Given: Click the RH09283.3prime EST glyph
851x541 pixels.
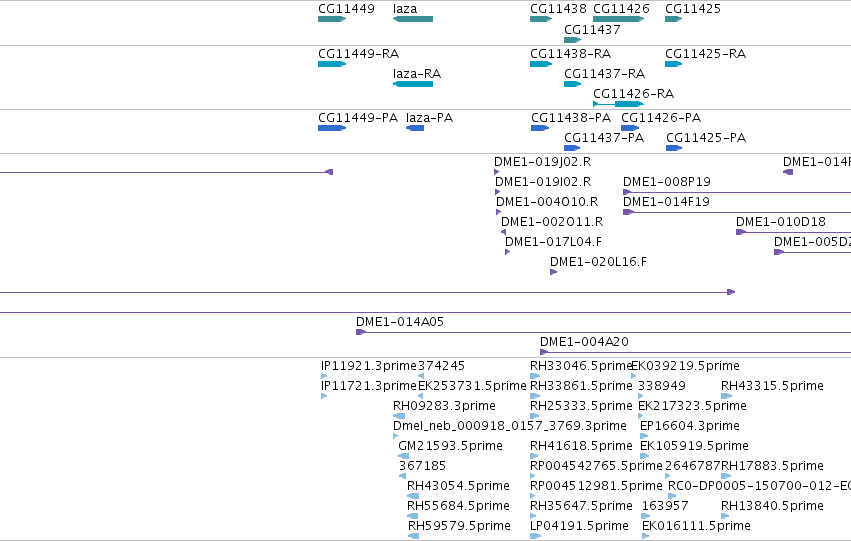Looking at the screenshot, I should [x=399, y=416].
